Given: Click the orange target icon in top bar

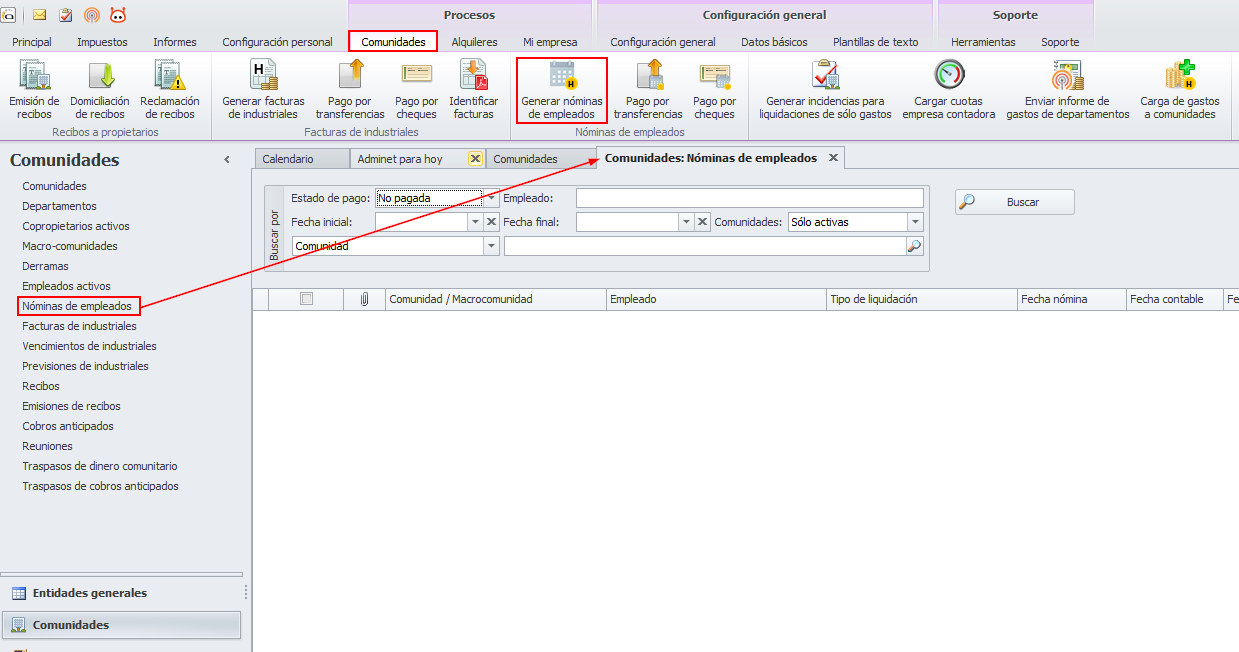Looking at the screenshot, I should click(x=92, y=15).
